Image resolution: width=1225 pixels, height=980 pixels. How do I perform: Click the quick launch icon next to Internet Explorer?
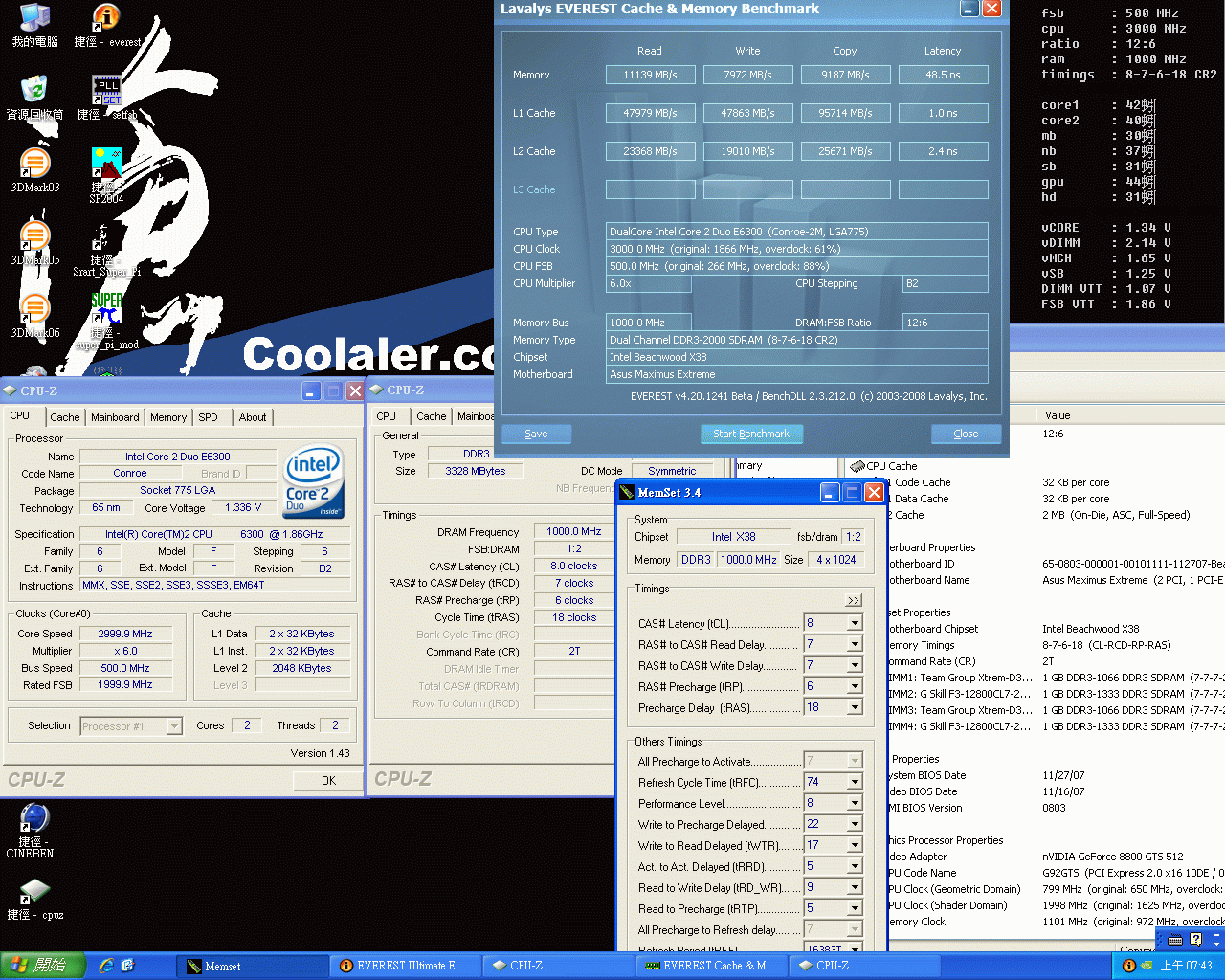[x=127, y=966]
